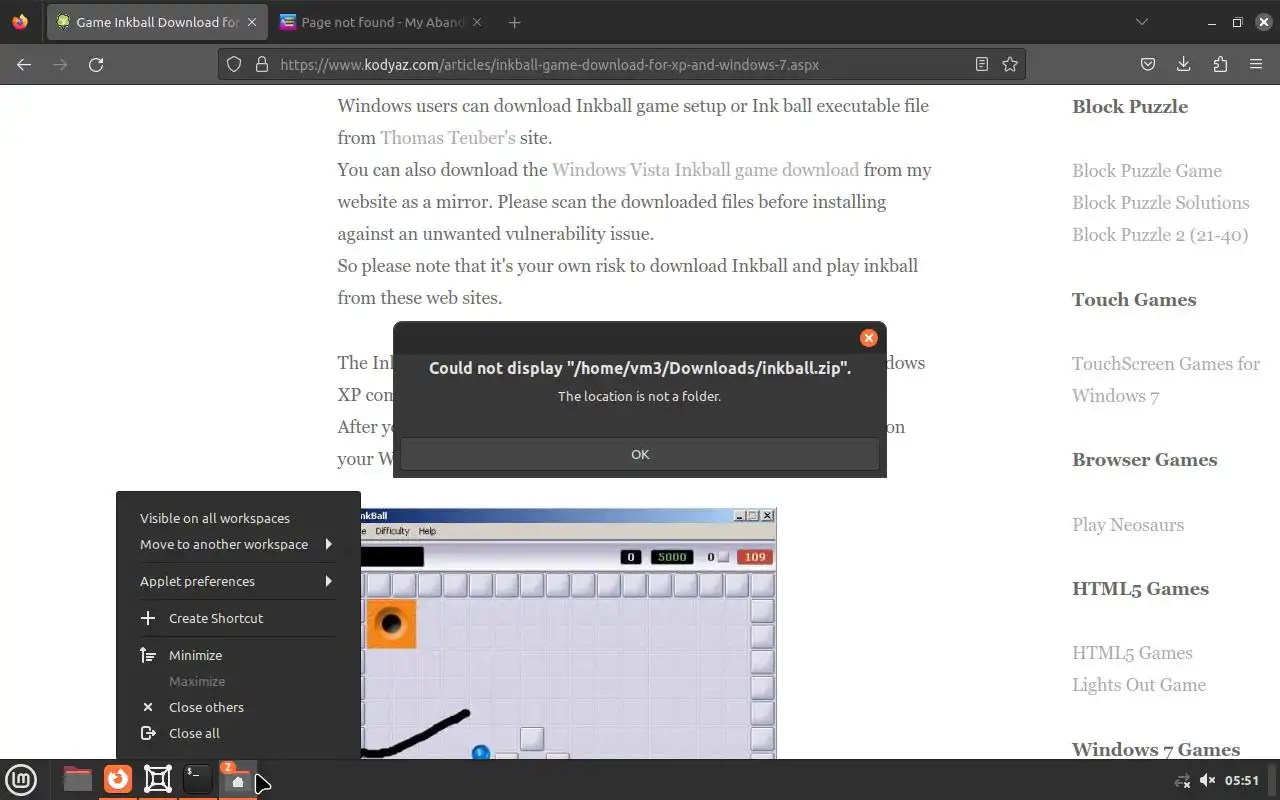
Task: Click the muted volume tray icon
Action: [x=1207, y=780]
